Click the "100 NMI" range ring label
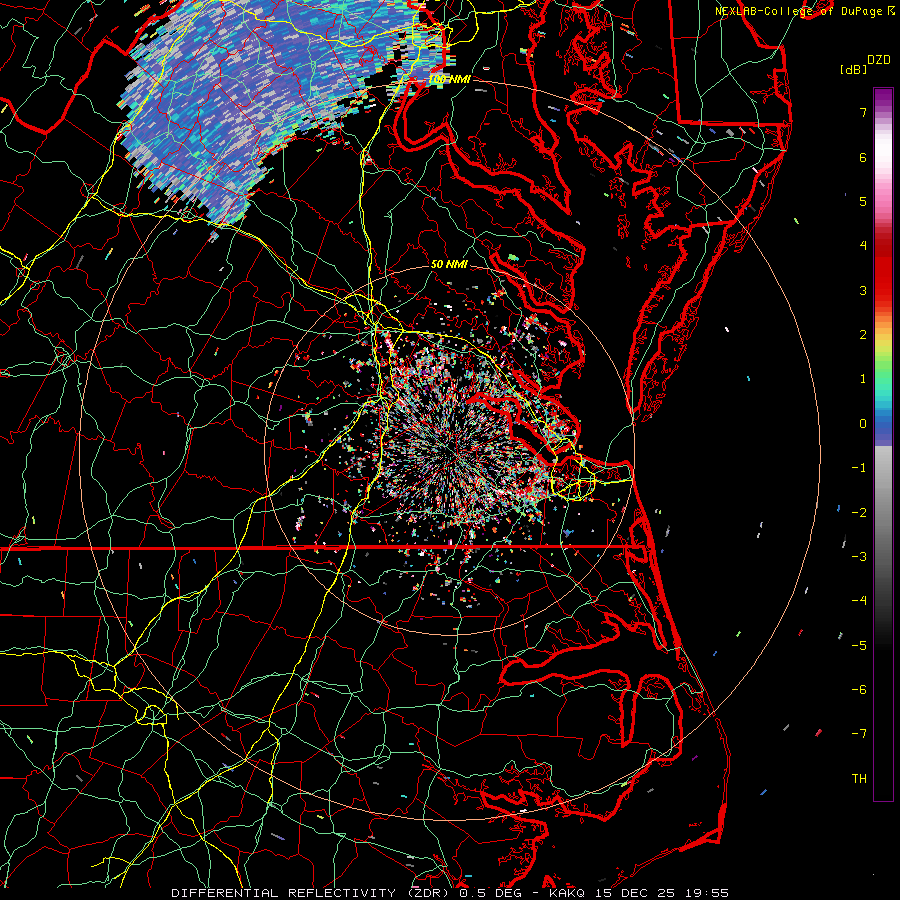Image resolution: width=900 pixels, height=900 pixels. (449, 80)
